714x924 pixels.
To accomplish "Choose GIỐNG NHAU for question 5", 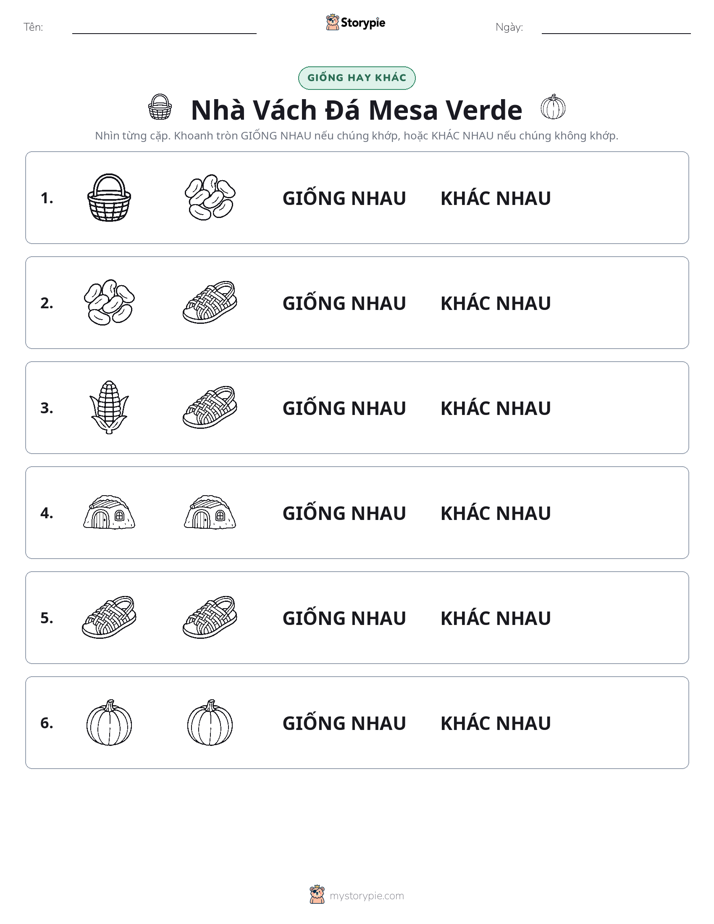I will pyautogui.click(x=344, y=618).
